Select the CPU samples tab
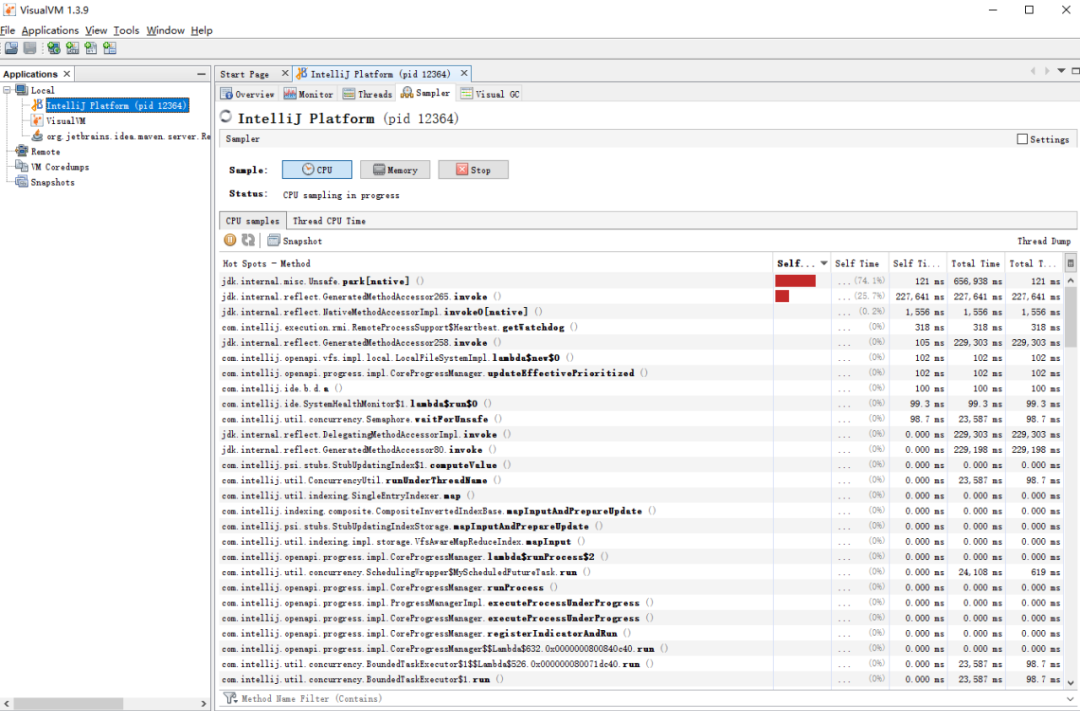The width and height of the screenshot is (1080, 711). coord(253,220)
